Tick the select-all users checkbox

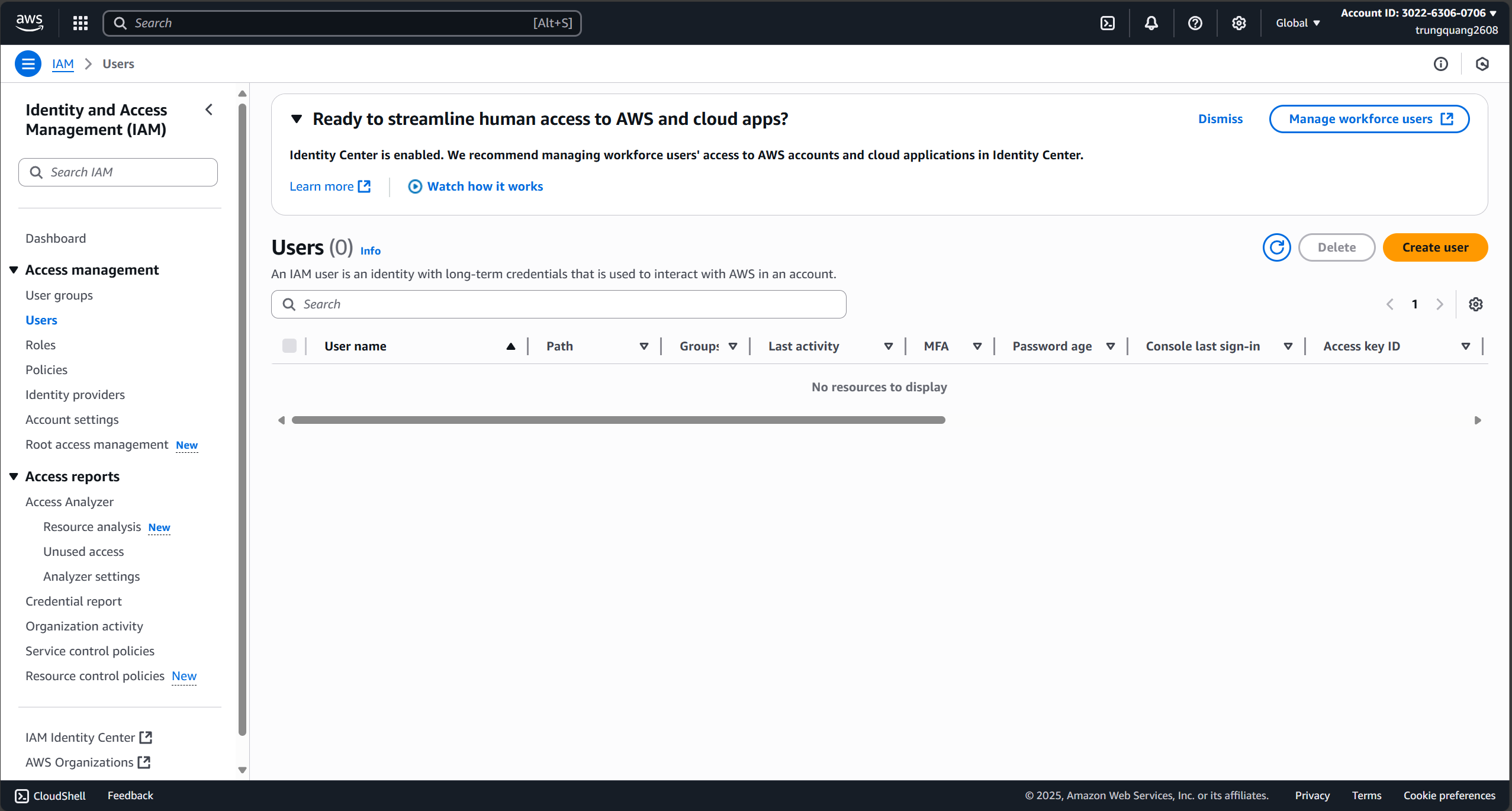coord(289,346)
